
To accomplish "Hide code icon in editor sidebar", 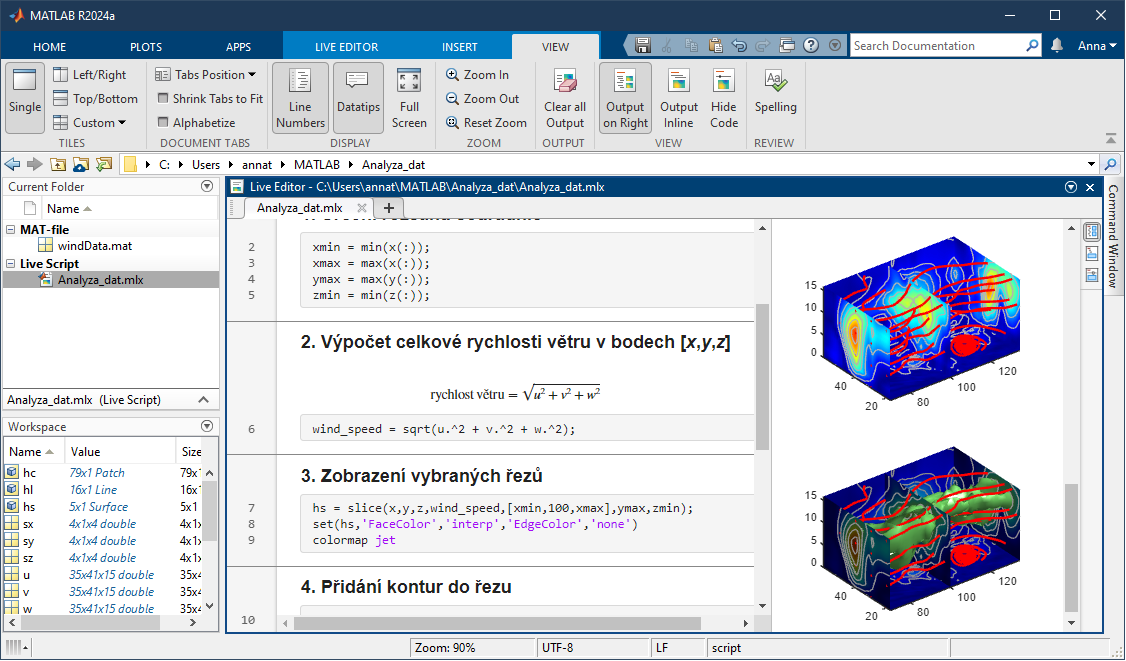I will click(1092, 274).
